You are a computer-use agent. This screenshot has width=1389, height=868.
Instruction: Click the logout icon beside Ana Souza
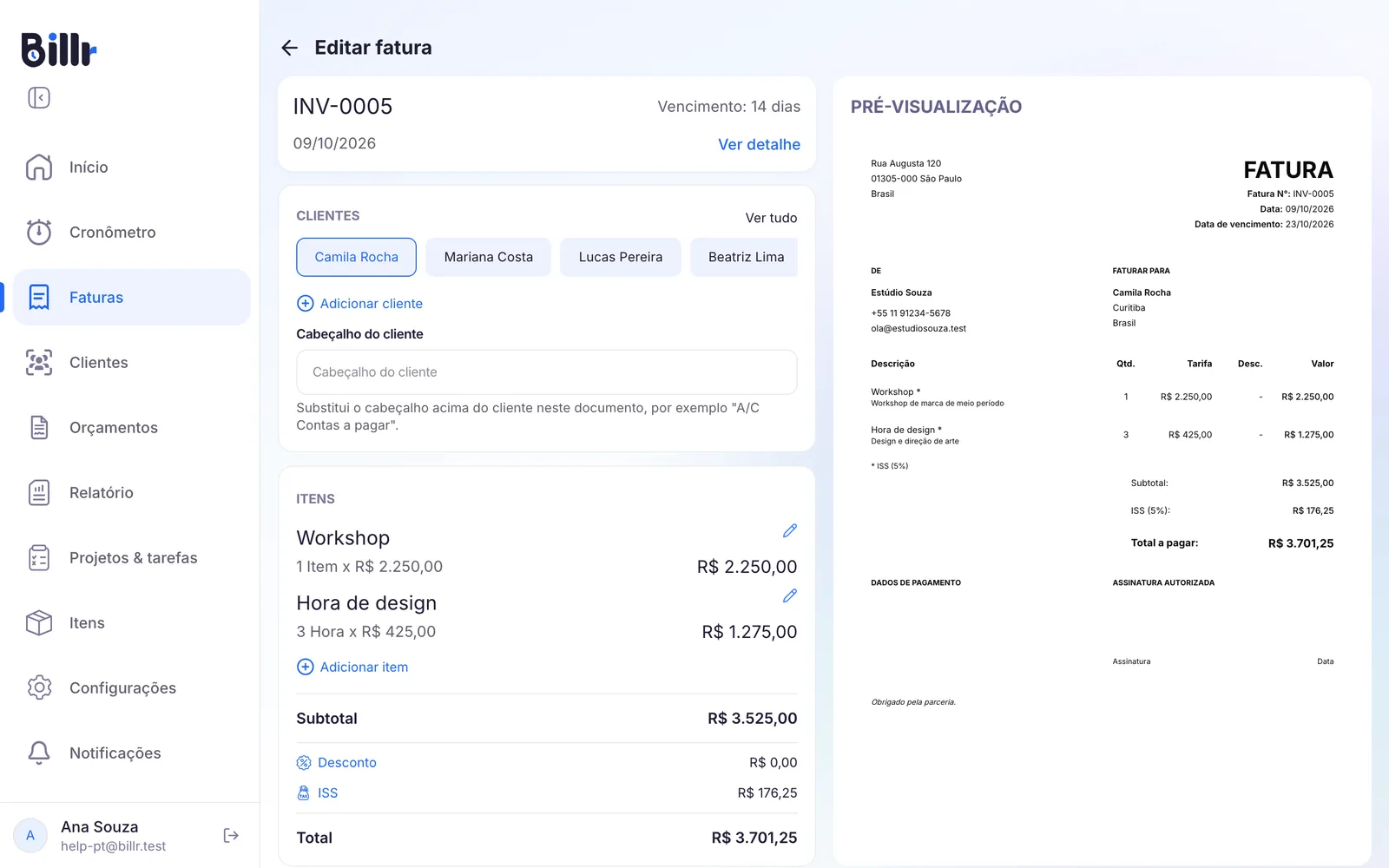click(231, 835)
